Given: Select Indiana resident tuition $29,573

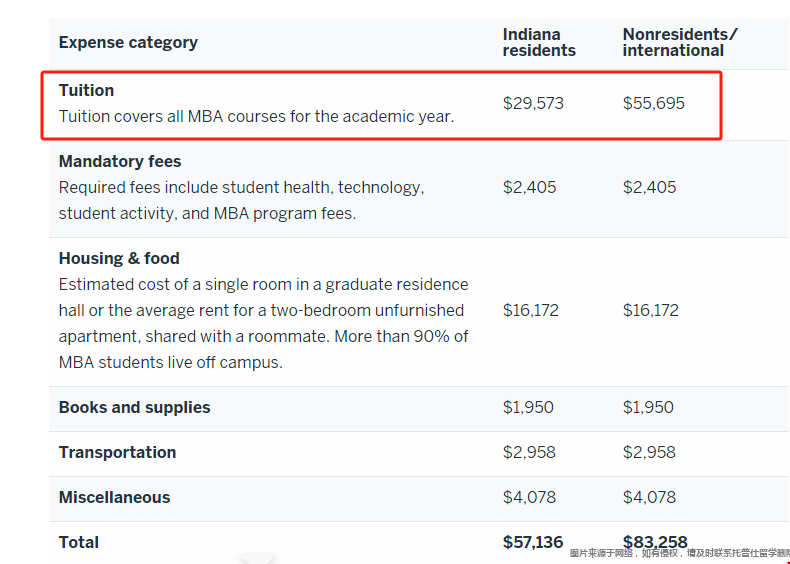Looking at the screenshot, I should (x=533, y=103).
